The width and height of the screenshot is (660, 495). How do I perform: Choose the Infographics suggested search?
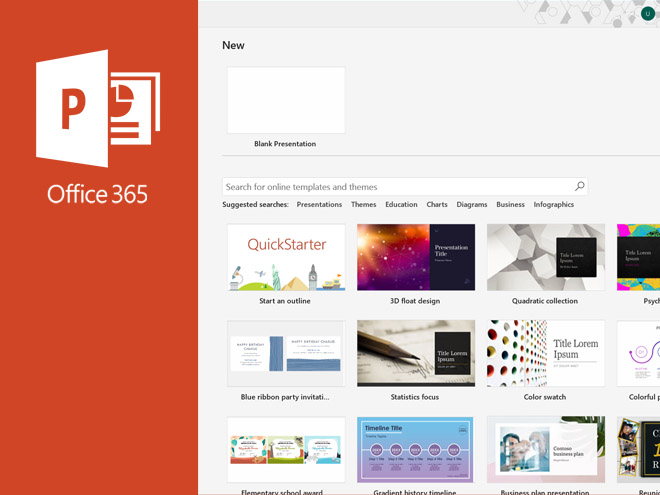[x=554, y=204]
